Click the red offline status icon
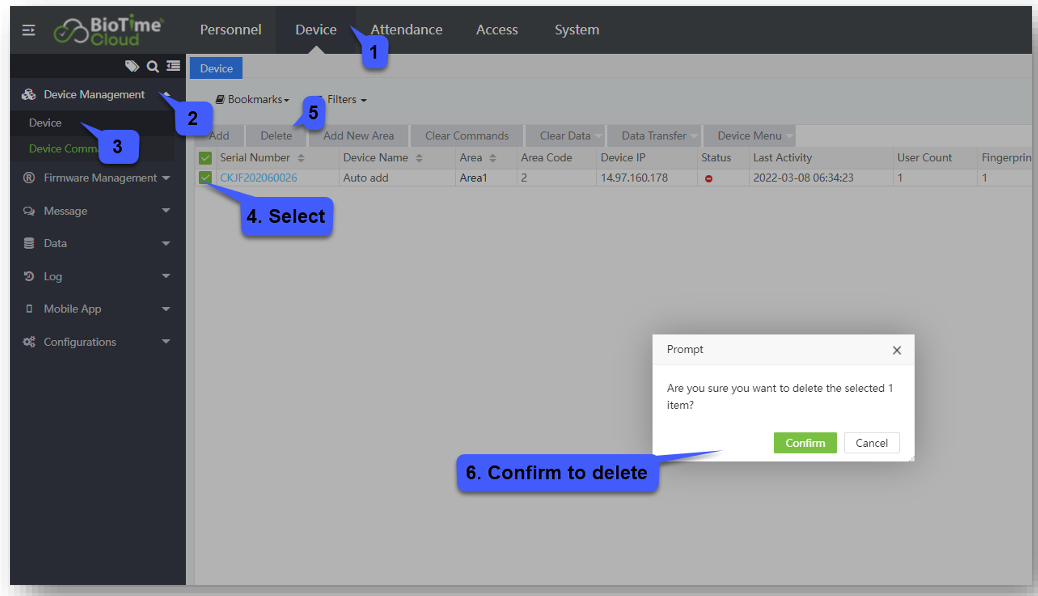 point(709,178)
